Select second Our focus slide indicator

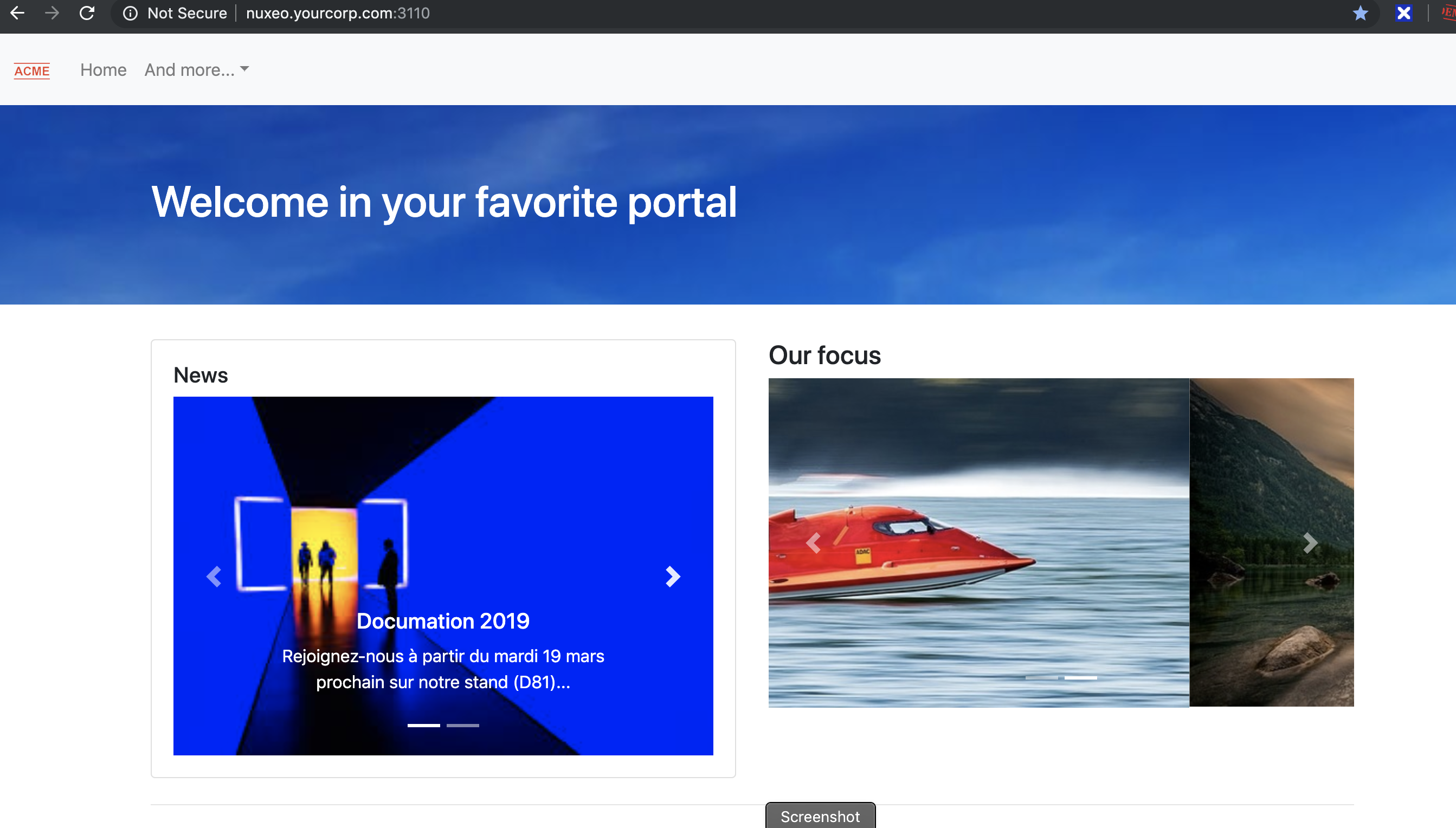(x=1081, y=678)
